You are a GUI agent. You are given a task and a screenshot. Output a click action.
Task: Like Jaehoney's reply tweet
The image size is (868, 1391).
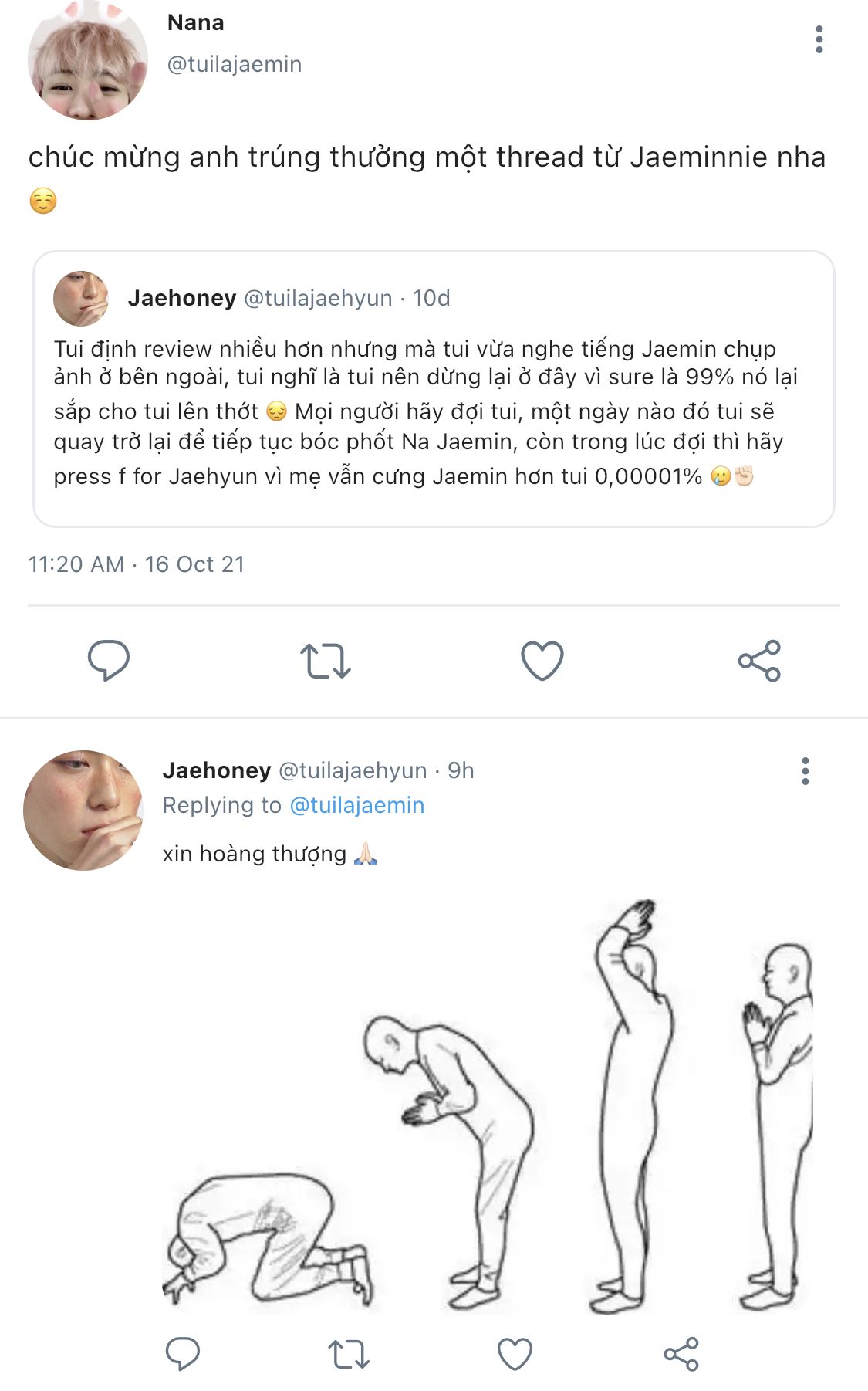[515, 1354]
